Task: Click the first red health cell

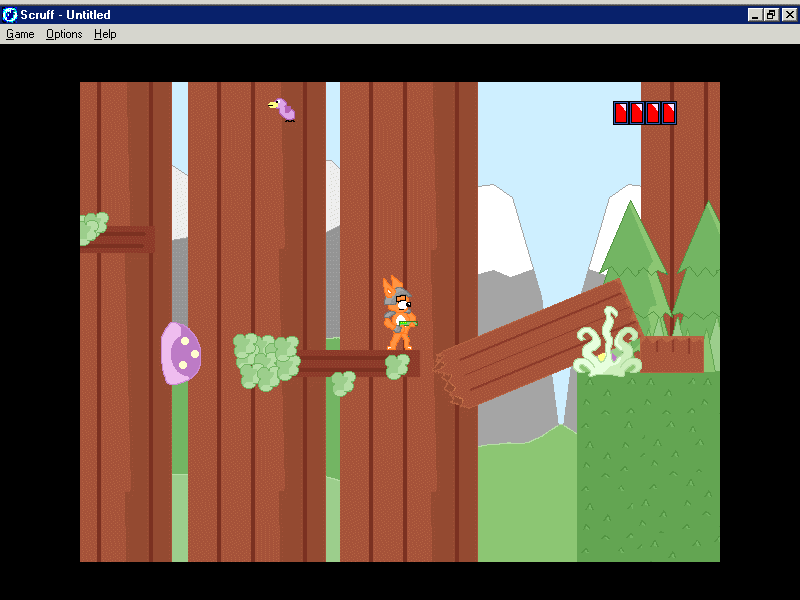Action: coord(621,113)
